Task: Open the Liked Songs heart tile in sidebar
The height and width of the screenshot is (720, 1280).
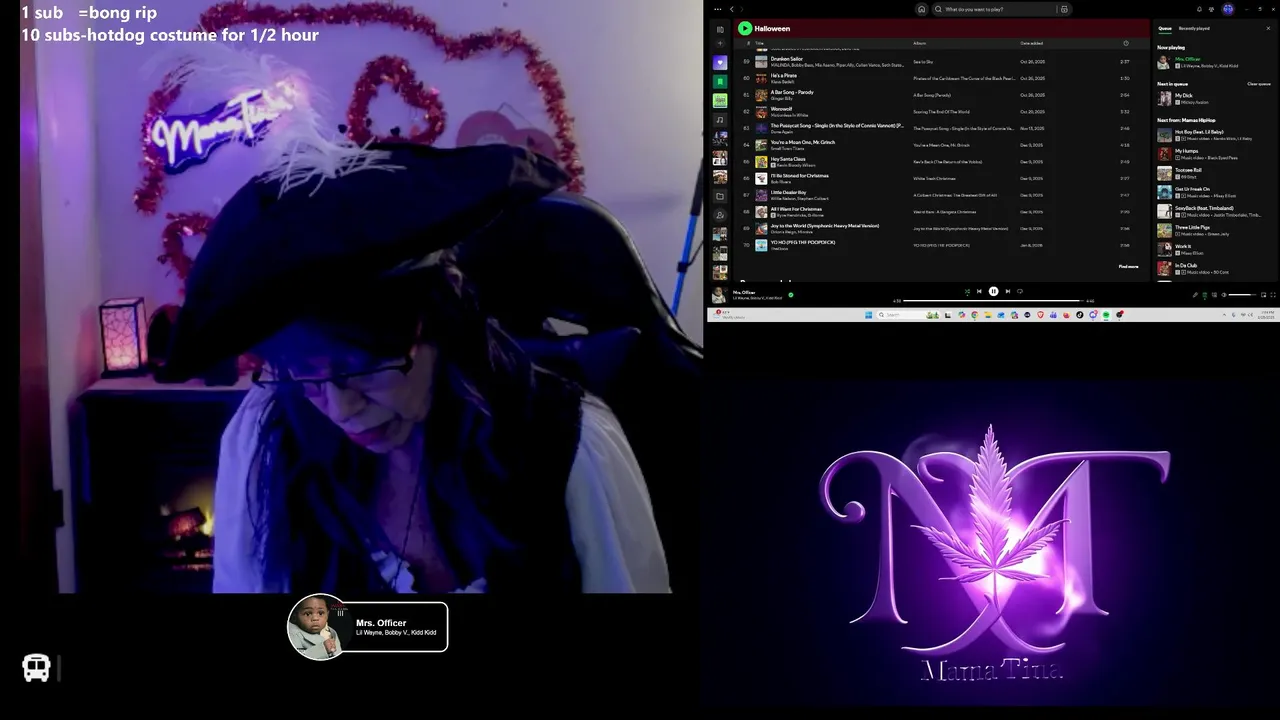Action: (x=720, y=63)
